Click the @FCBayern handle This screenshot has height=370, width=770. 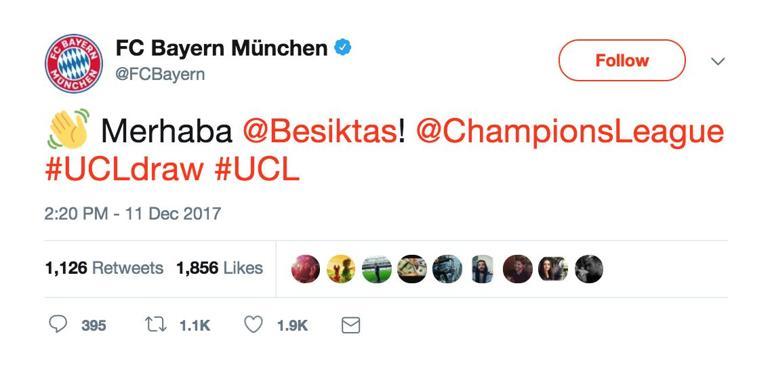click(160, 74)
